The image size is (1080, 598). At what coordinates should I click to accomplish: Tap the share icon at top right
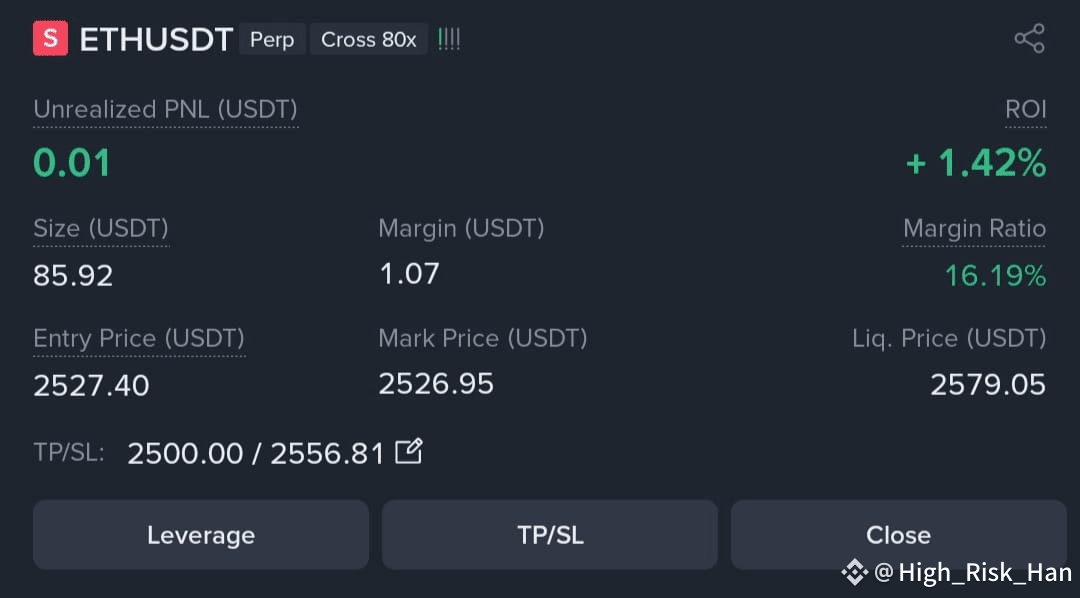tap(1030, 39)
